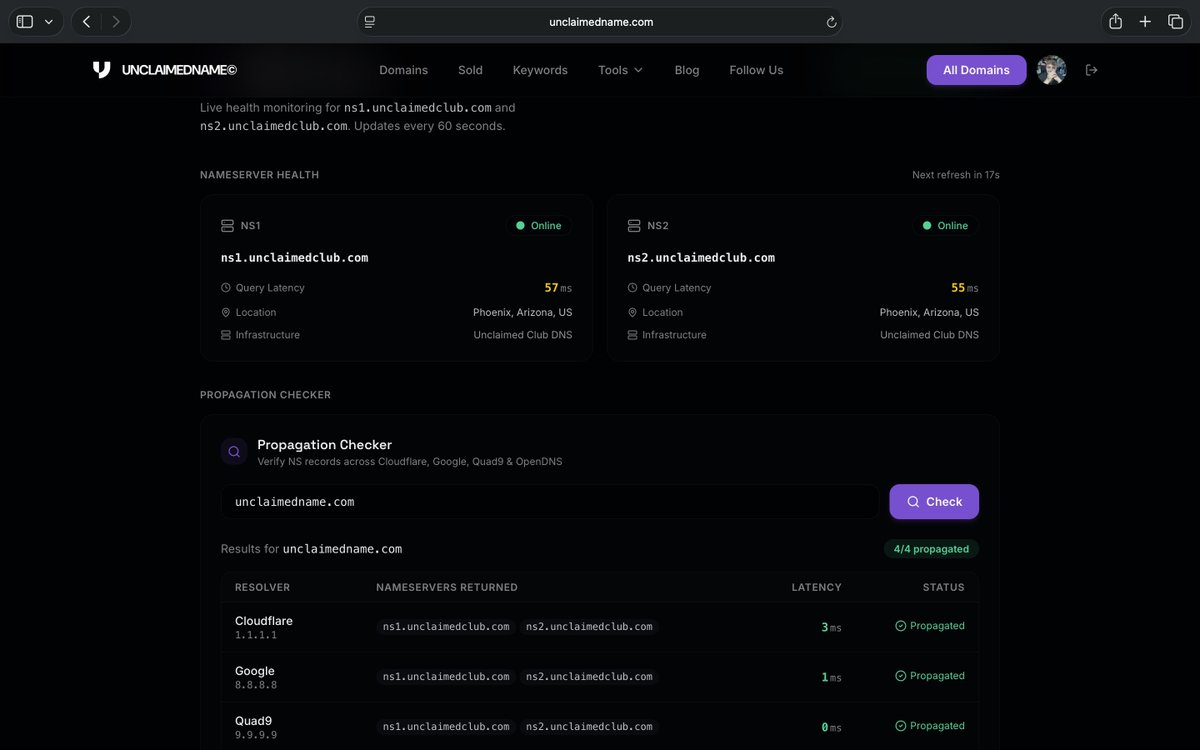
Task: Select ns2.unclaimedclub.com hostname in NS2 card
Action: click(701, 258)
